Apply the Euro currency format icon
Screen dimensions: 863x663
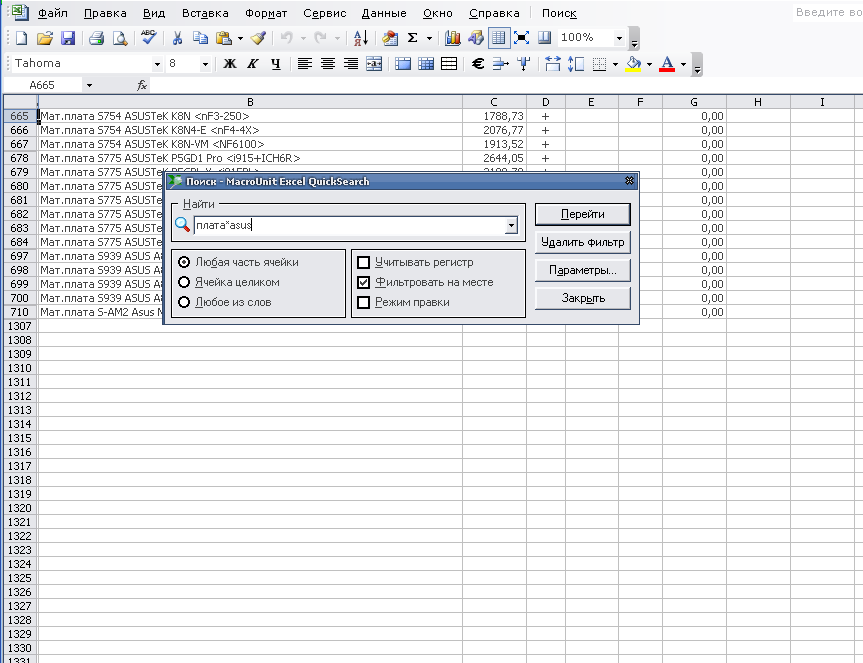coord(477,64)
